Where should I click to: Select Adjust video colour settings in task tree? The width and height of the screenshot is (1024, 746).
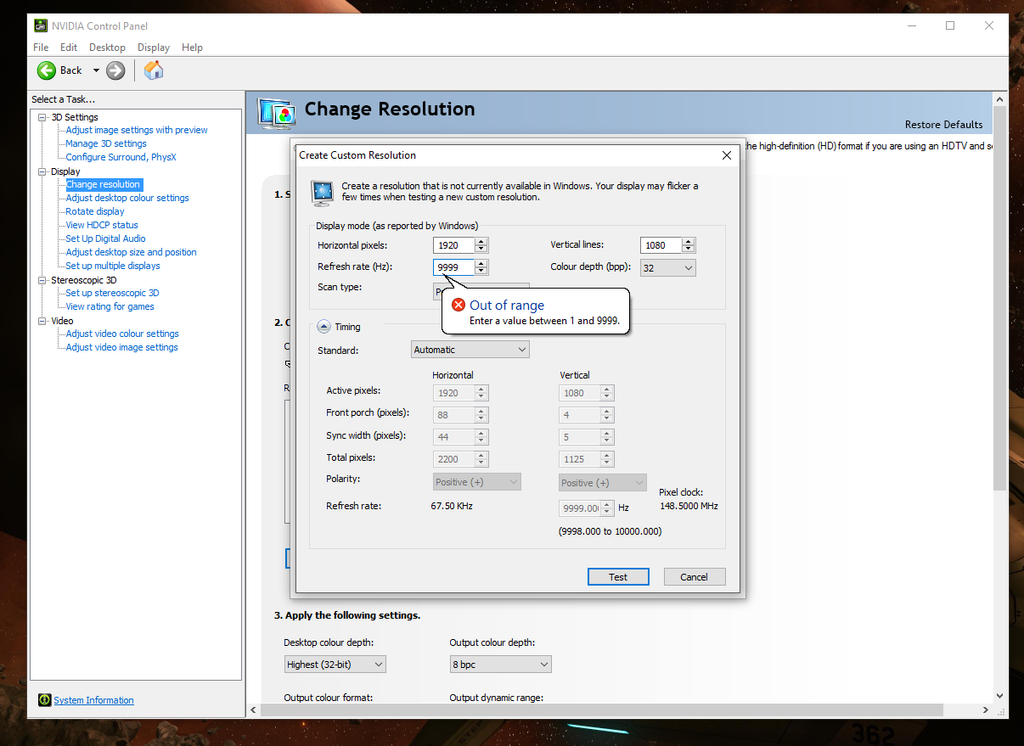tap(120, 333)
